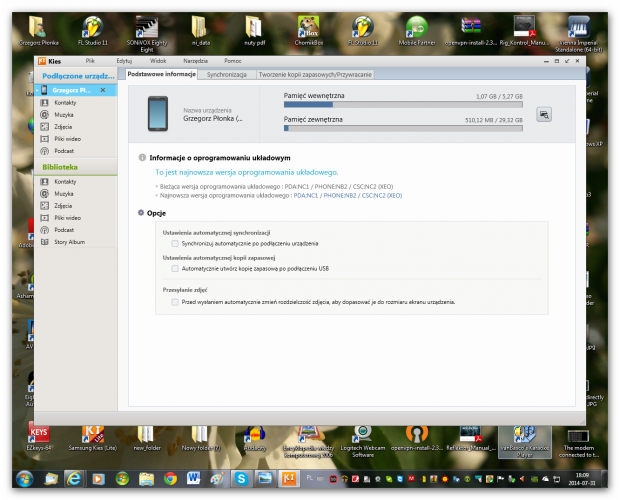Open the Pomoc menu
The image size is (620, 500).
point(232,61)
